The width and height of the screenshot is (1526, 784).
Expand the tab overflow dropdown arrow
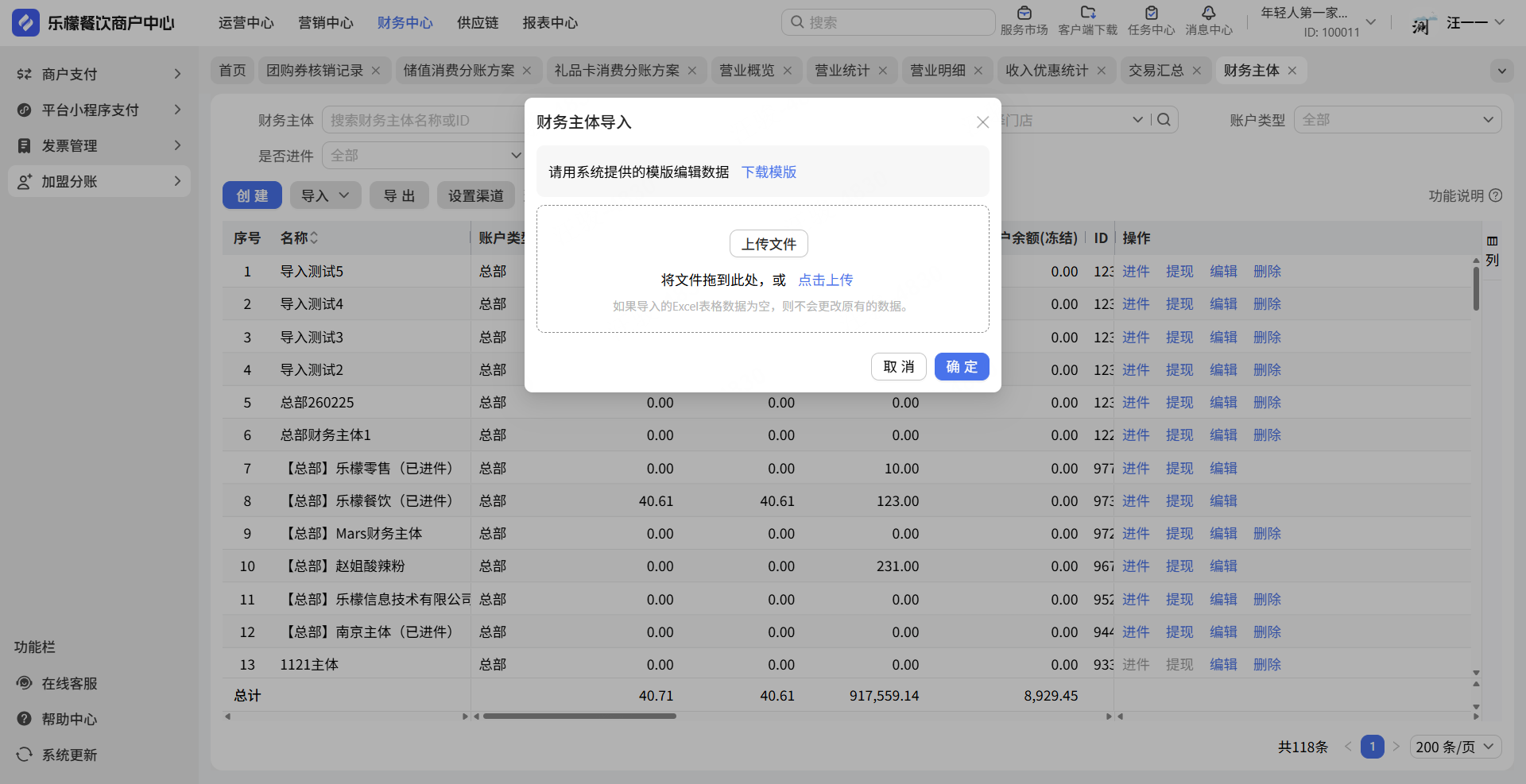1501,71
